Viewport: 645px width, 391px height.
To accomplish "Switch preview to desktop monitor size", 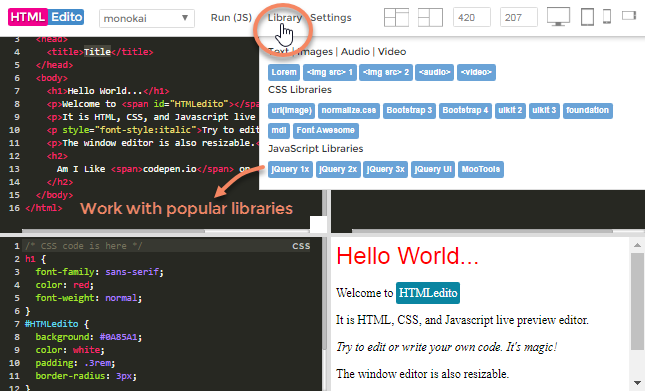I will pos(558,17).
